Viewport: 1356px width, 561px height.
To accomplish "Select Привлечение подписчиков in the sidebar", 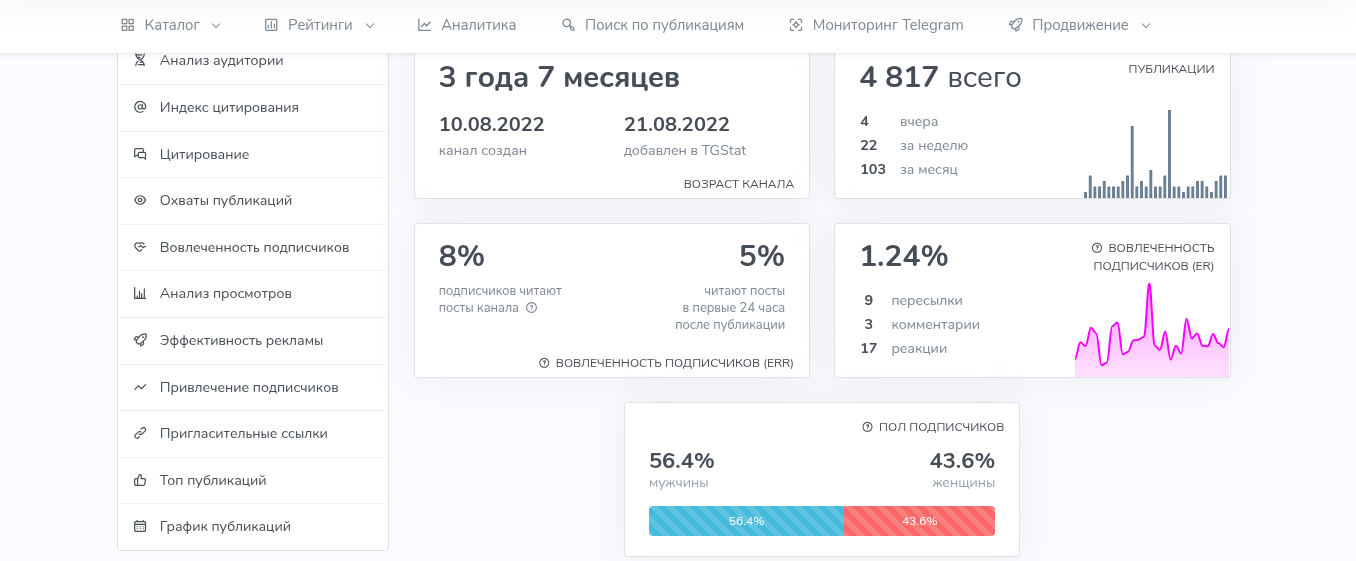I will (x=249, y=387).
